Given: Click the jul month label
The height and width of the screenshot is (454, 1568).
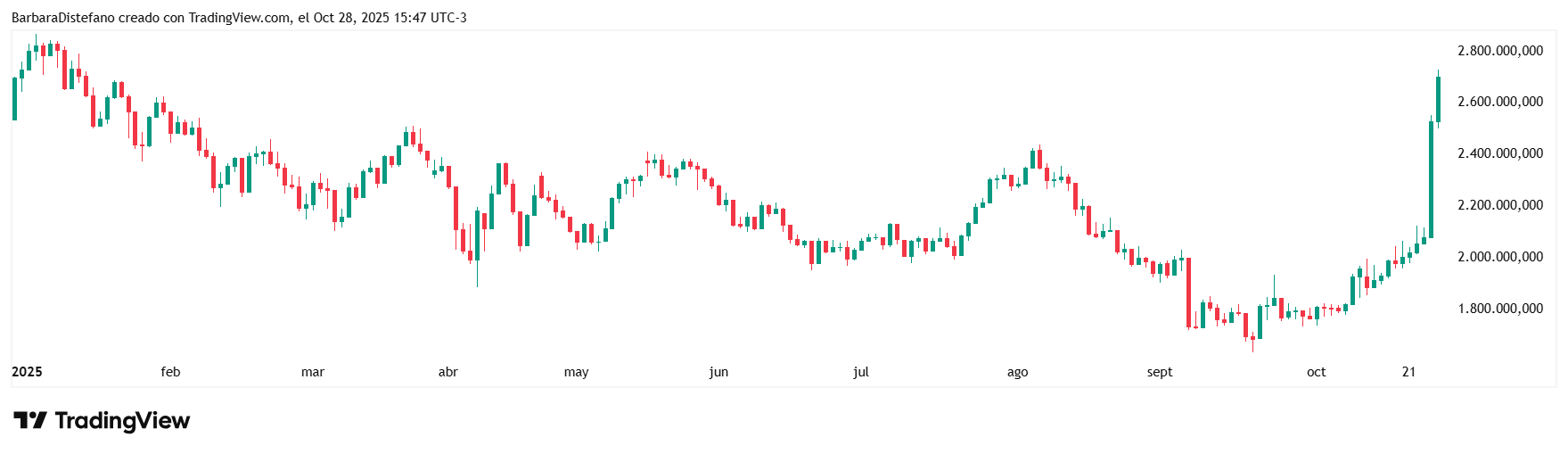Looking at the screenshot, I should pos(861,372).
